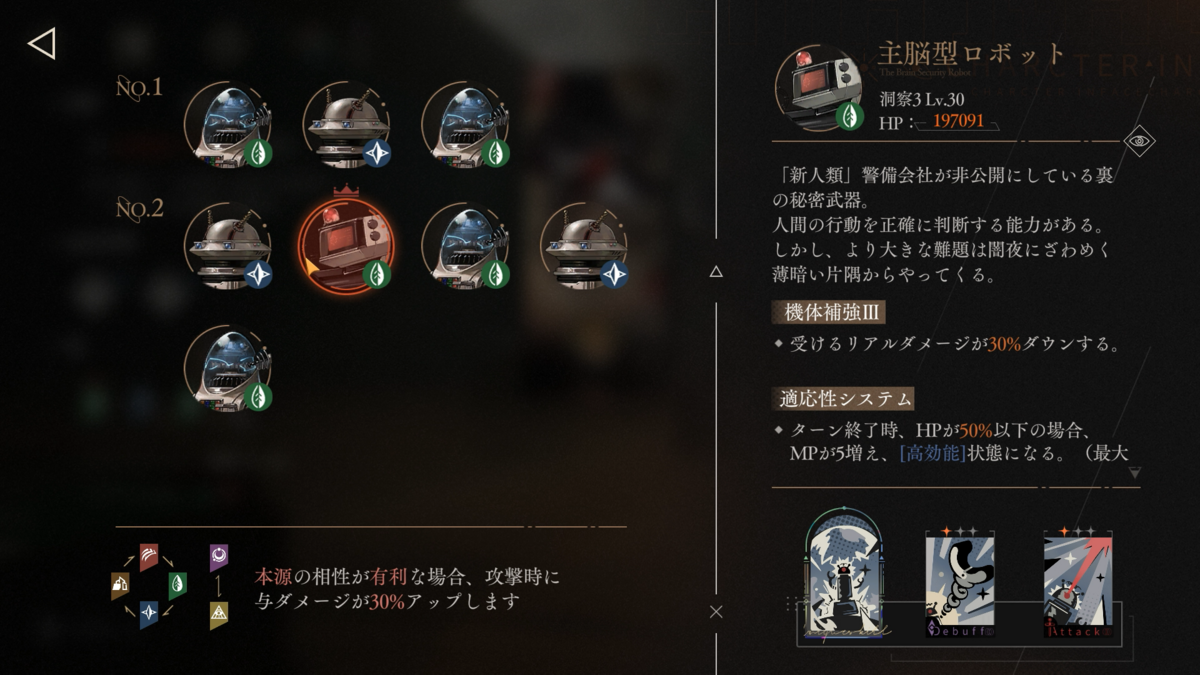Click the afflatus affinity chart diagram
Screen dimensions: 1200x675
click(170, 588)
